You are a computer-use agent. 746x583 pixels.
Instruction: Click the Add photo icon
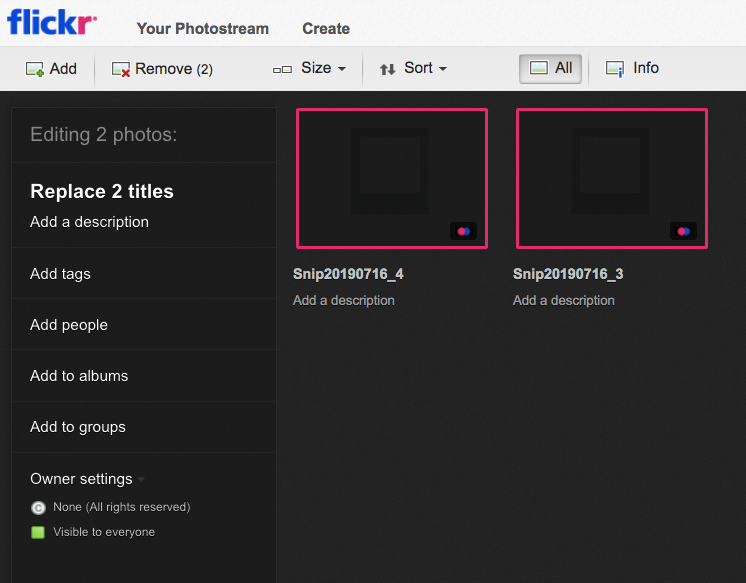34,69
